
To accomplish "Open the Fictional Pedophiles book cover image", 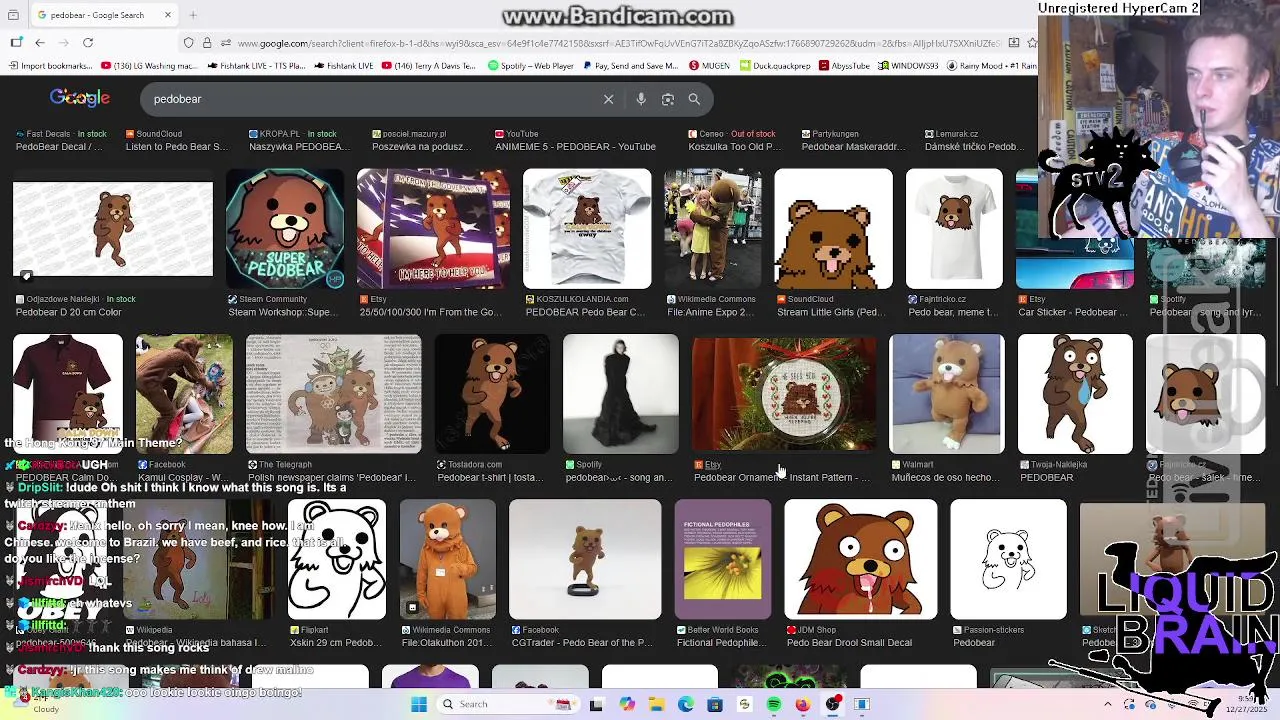I will click(x=723, y=559).
